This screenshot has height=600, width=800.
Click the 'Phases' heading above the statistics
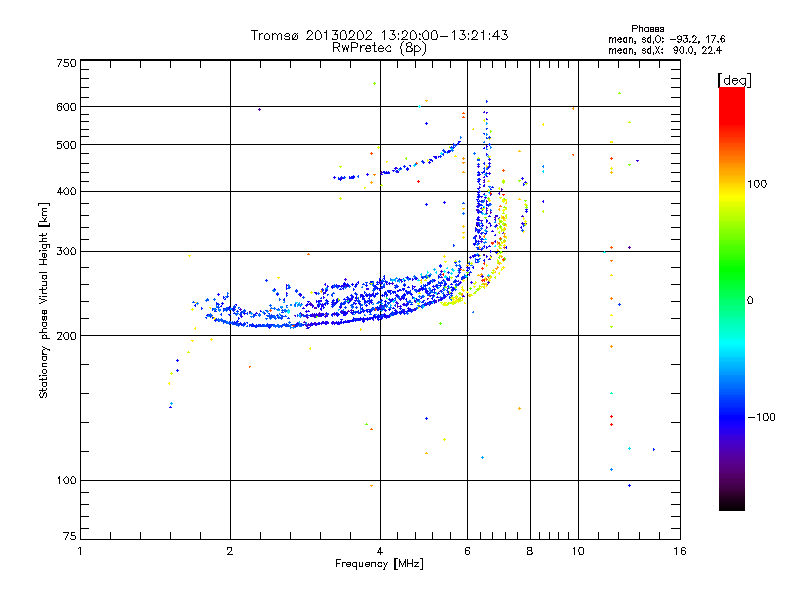click(x=647, y=29)
